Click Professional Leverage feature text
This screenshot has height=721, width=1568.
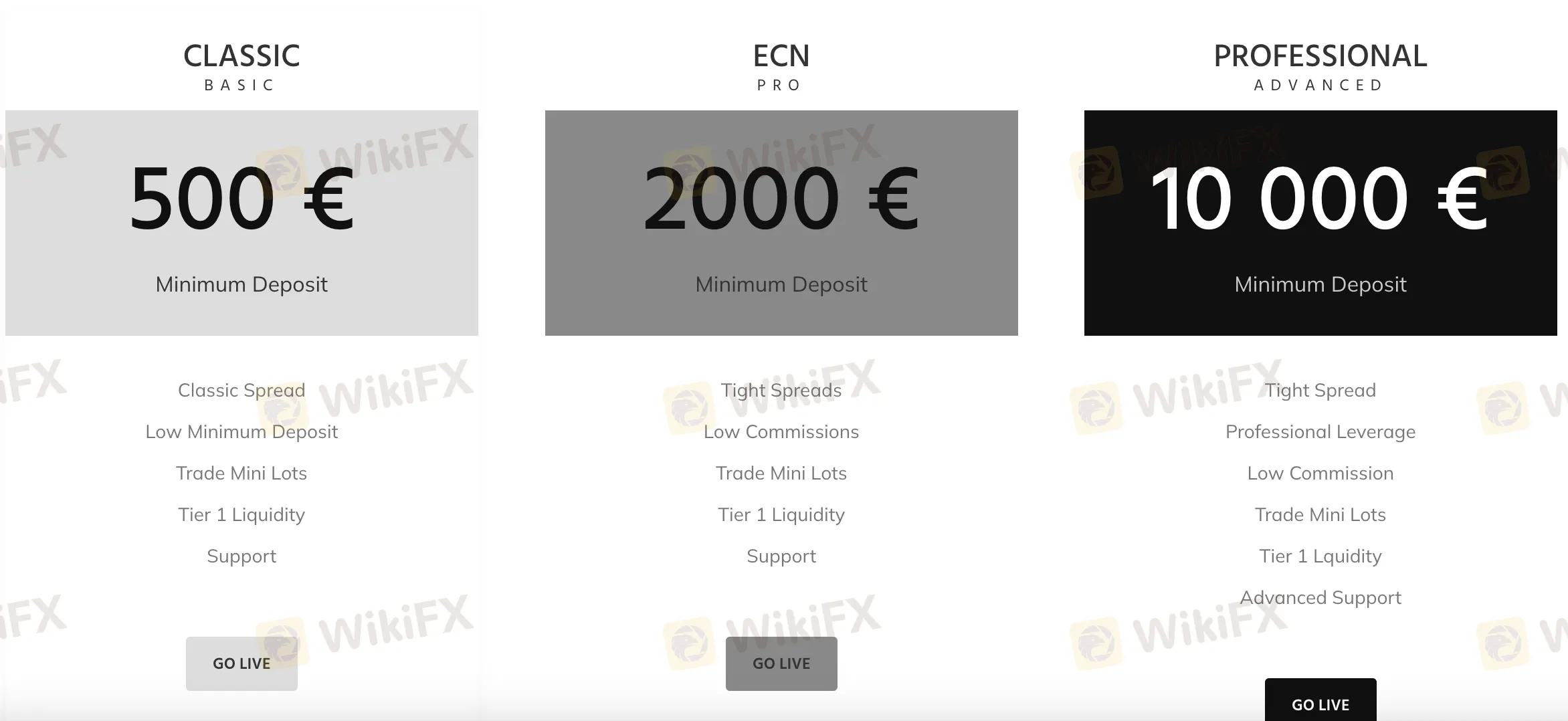1320,431
